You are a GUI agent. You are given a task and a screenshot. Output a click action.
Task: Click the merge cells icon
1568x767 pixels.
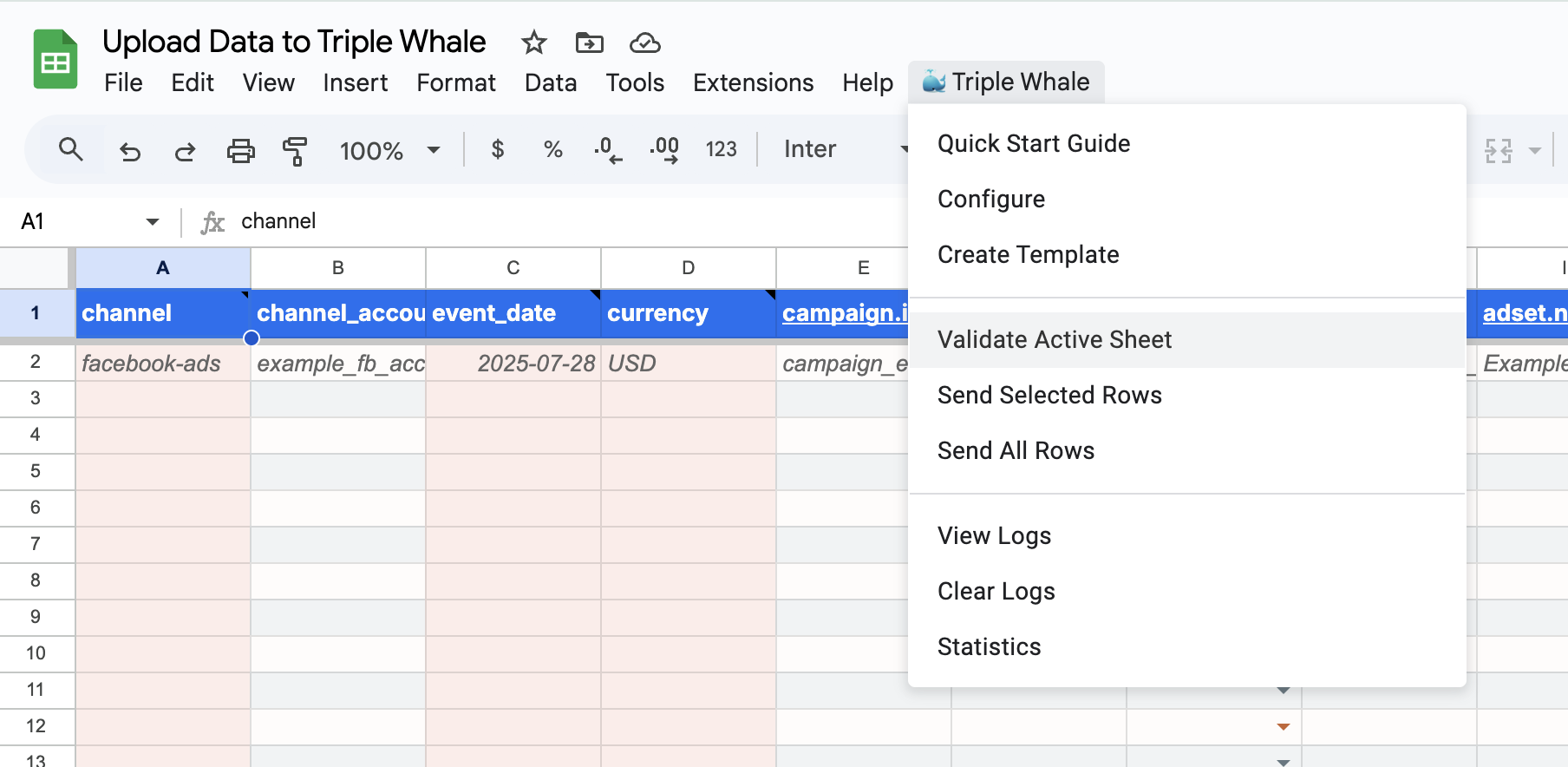(1498, 151)
